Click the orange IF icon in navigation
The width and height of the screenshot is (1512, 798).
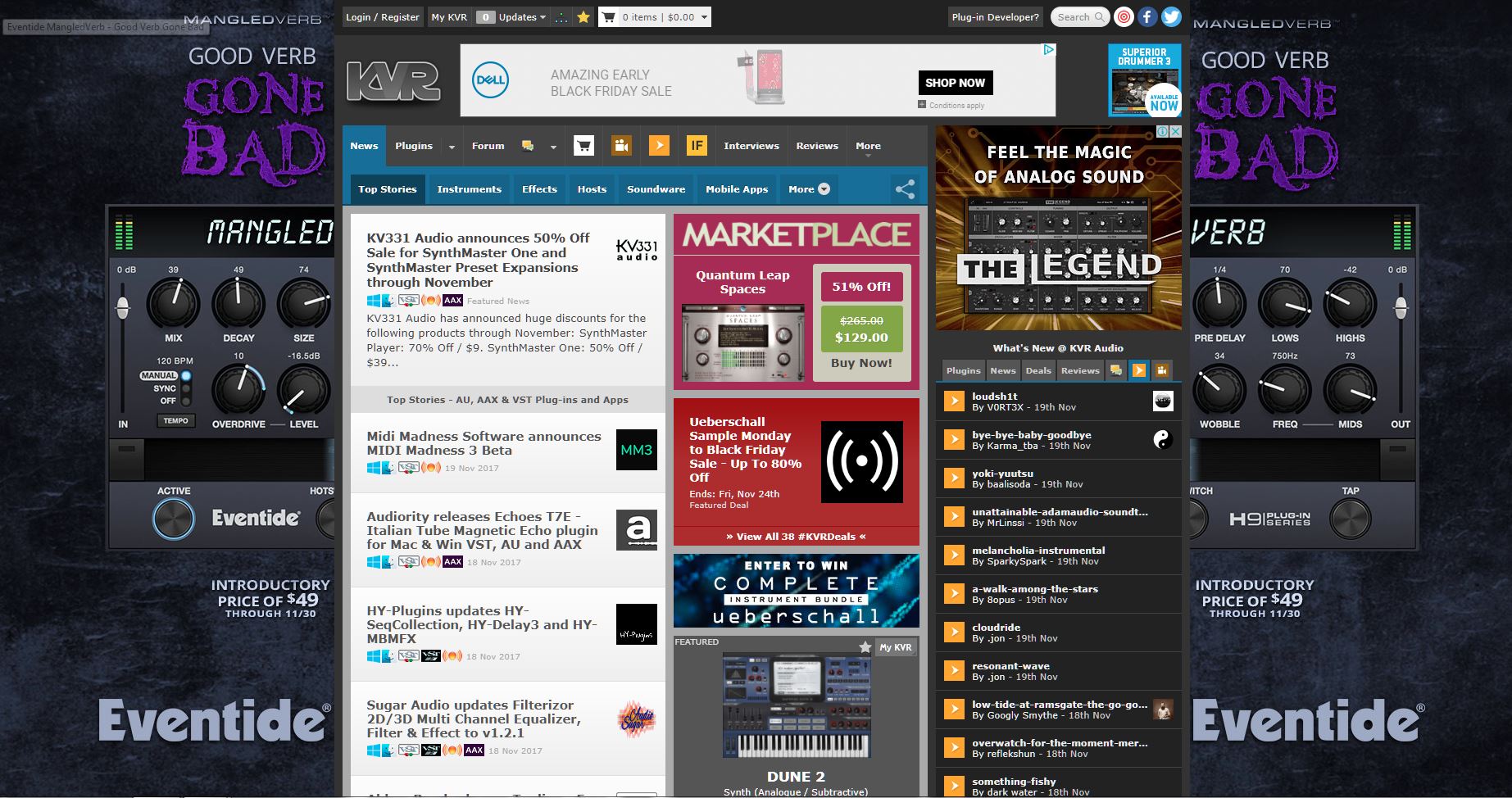click(696, 146)
